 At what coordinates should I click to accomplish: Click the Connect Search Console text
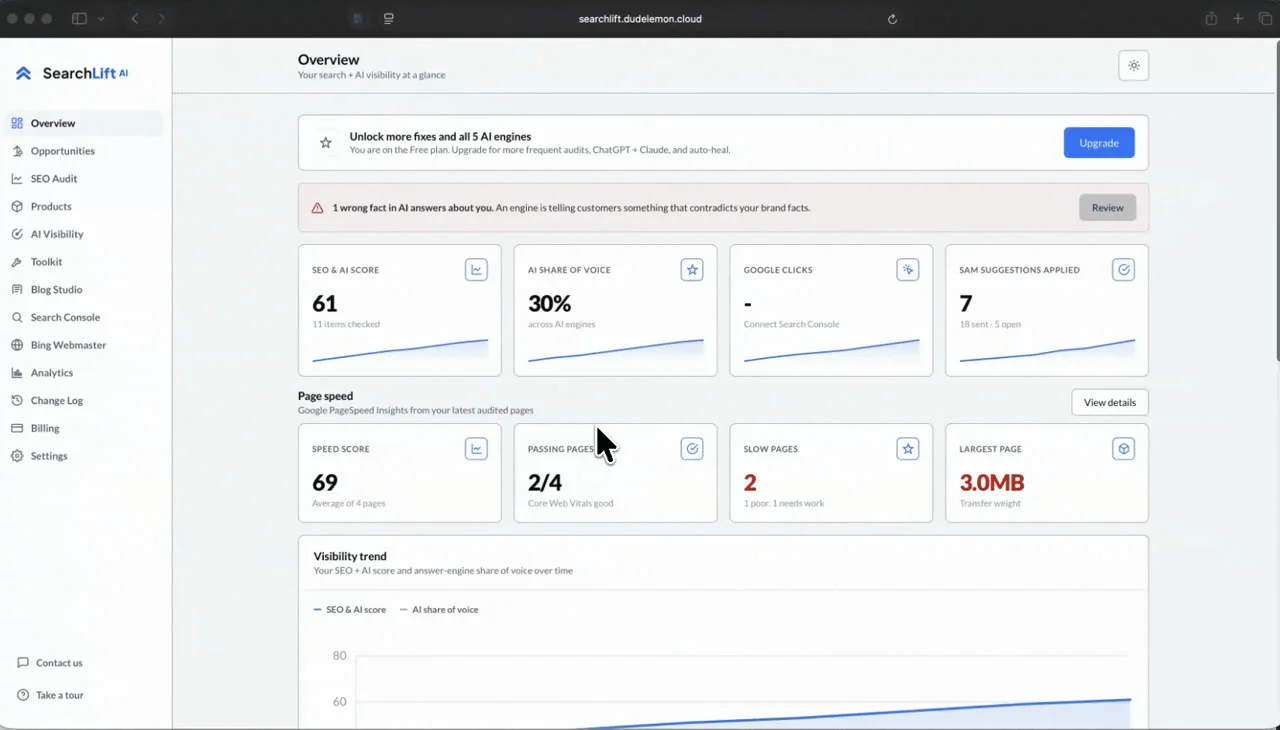click(791, 324)
